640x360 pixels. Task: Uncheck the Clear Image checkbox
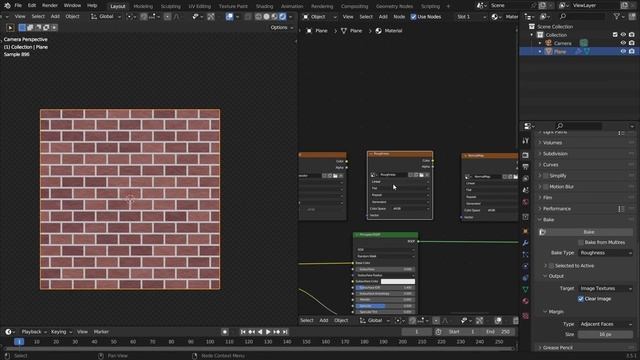click(581, 299)
